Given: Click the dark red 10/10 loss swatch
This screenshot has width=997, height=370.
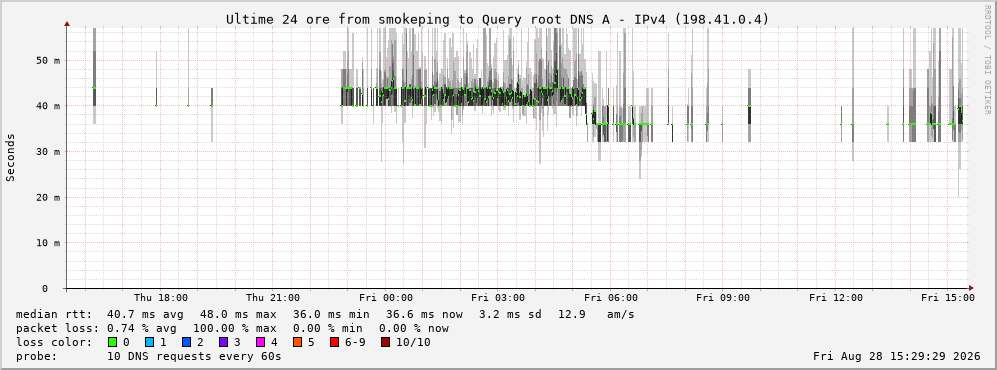Looking at the screenshot, I should (x=385, y=342).
